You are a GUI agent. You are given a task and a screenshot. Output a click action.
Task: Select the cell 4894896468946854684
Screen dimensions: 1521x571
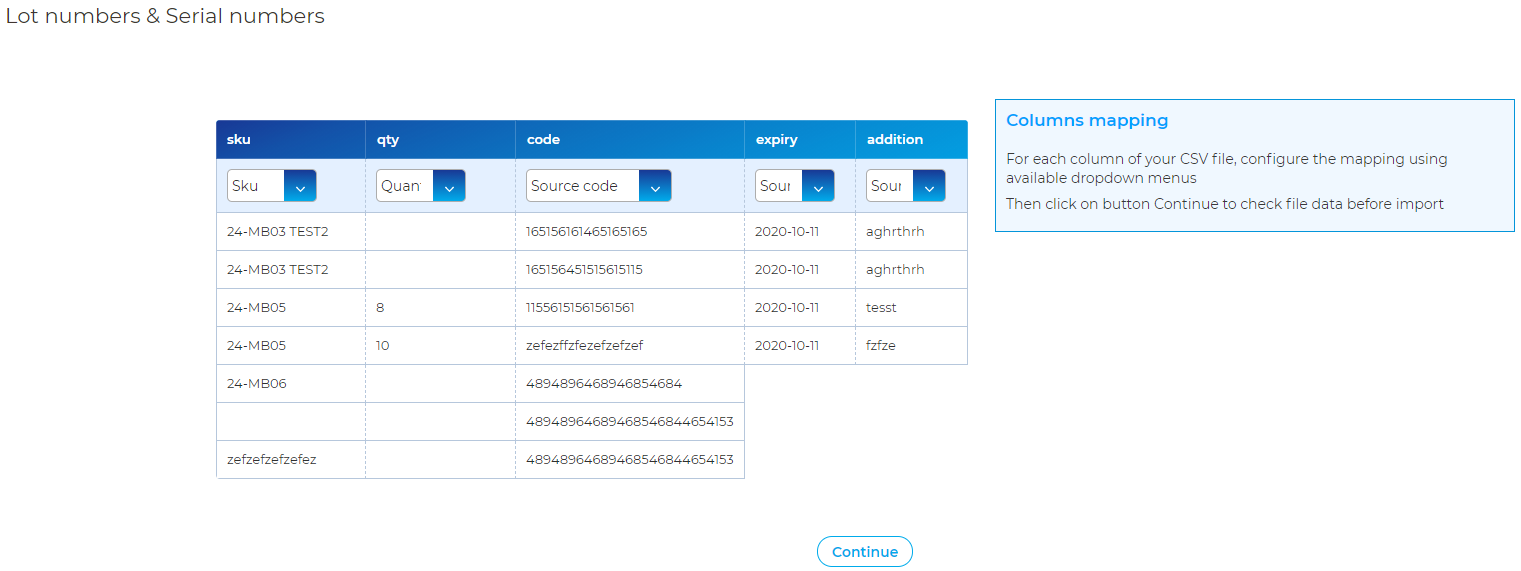click(630, 384)
